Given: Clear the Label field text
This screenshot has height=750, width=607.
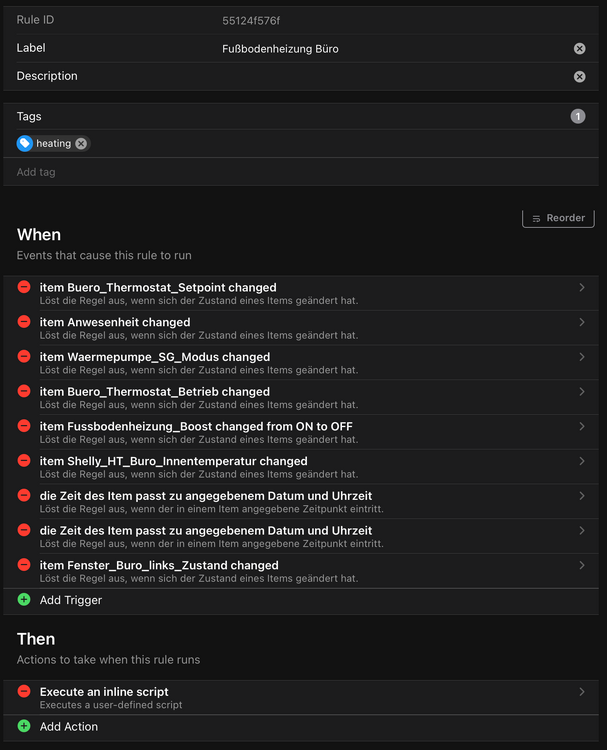Looking at the screenshot, I should 579,48.
